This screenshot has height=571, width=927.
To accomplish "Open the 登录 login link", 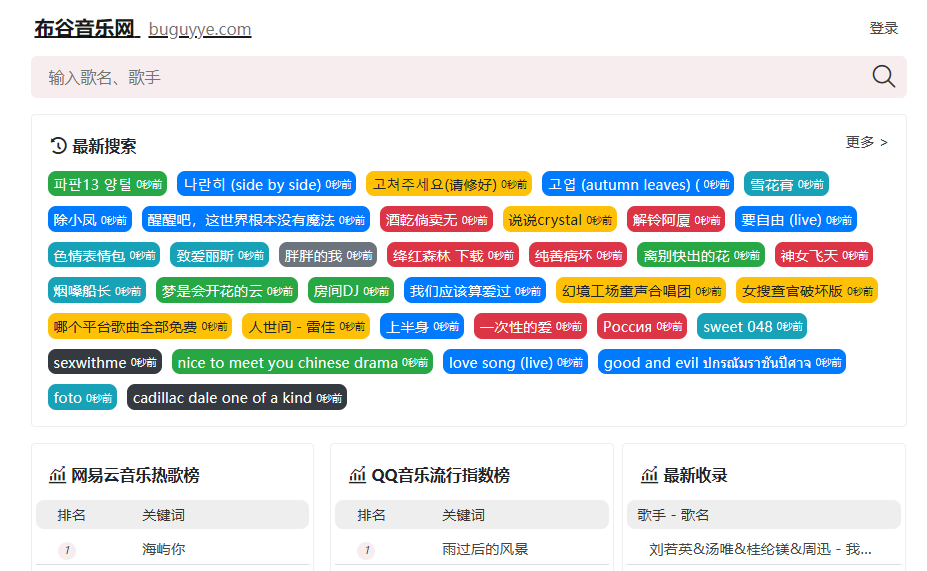I will coord(883,28).
